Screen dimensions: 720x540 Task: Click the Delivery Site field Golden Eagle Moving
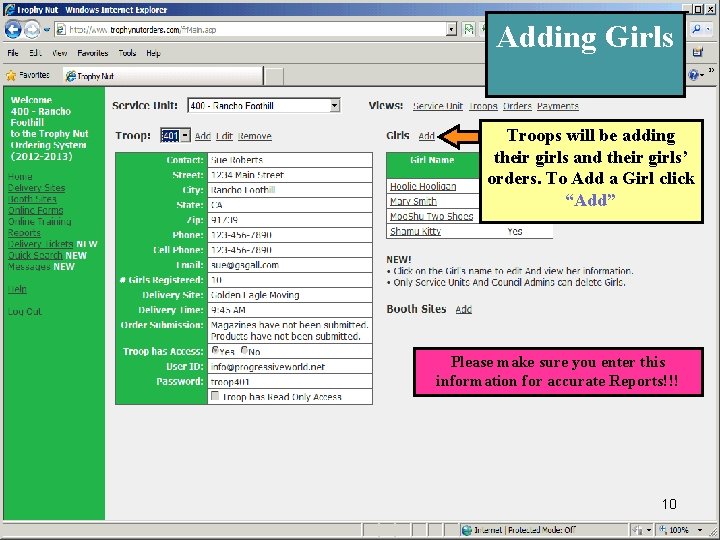290,295
